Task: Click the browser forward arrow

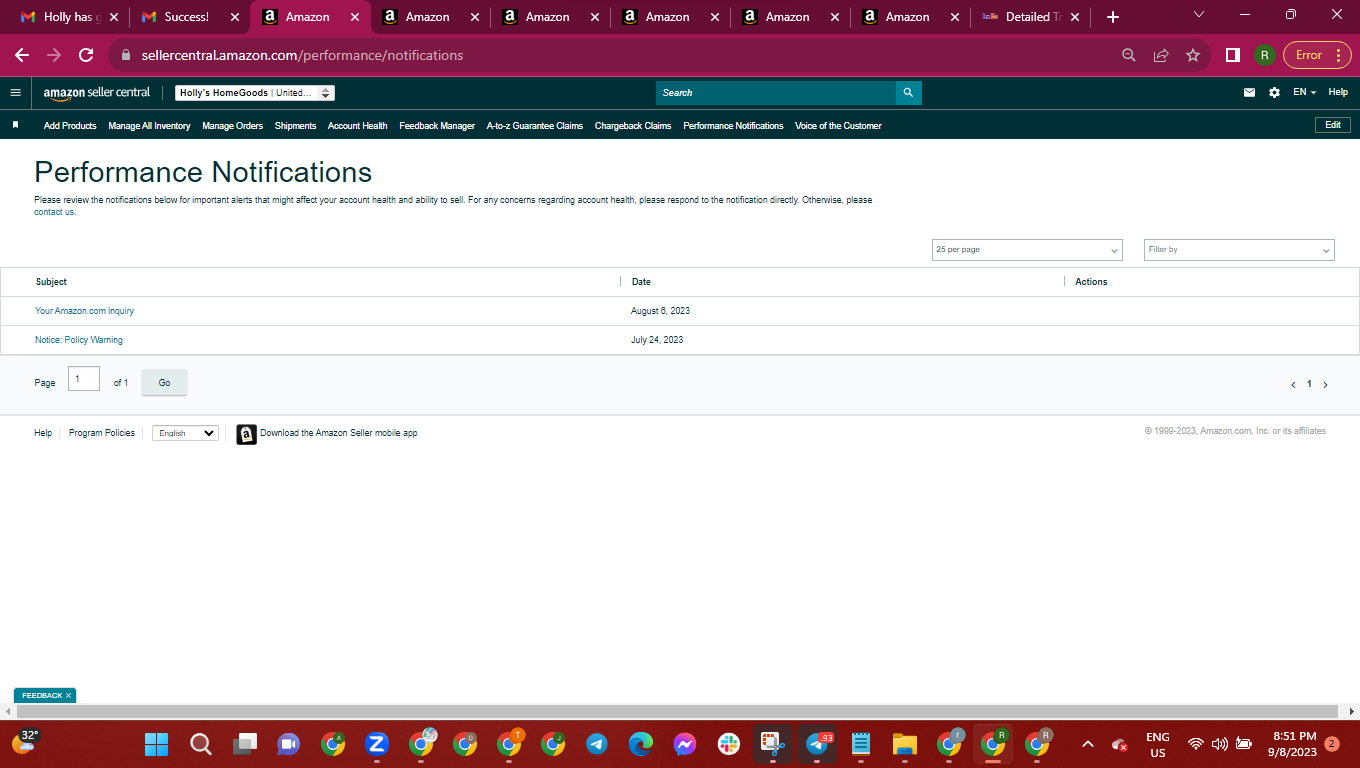Action: (54, 55)
